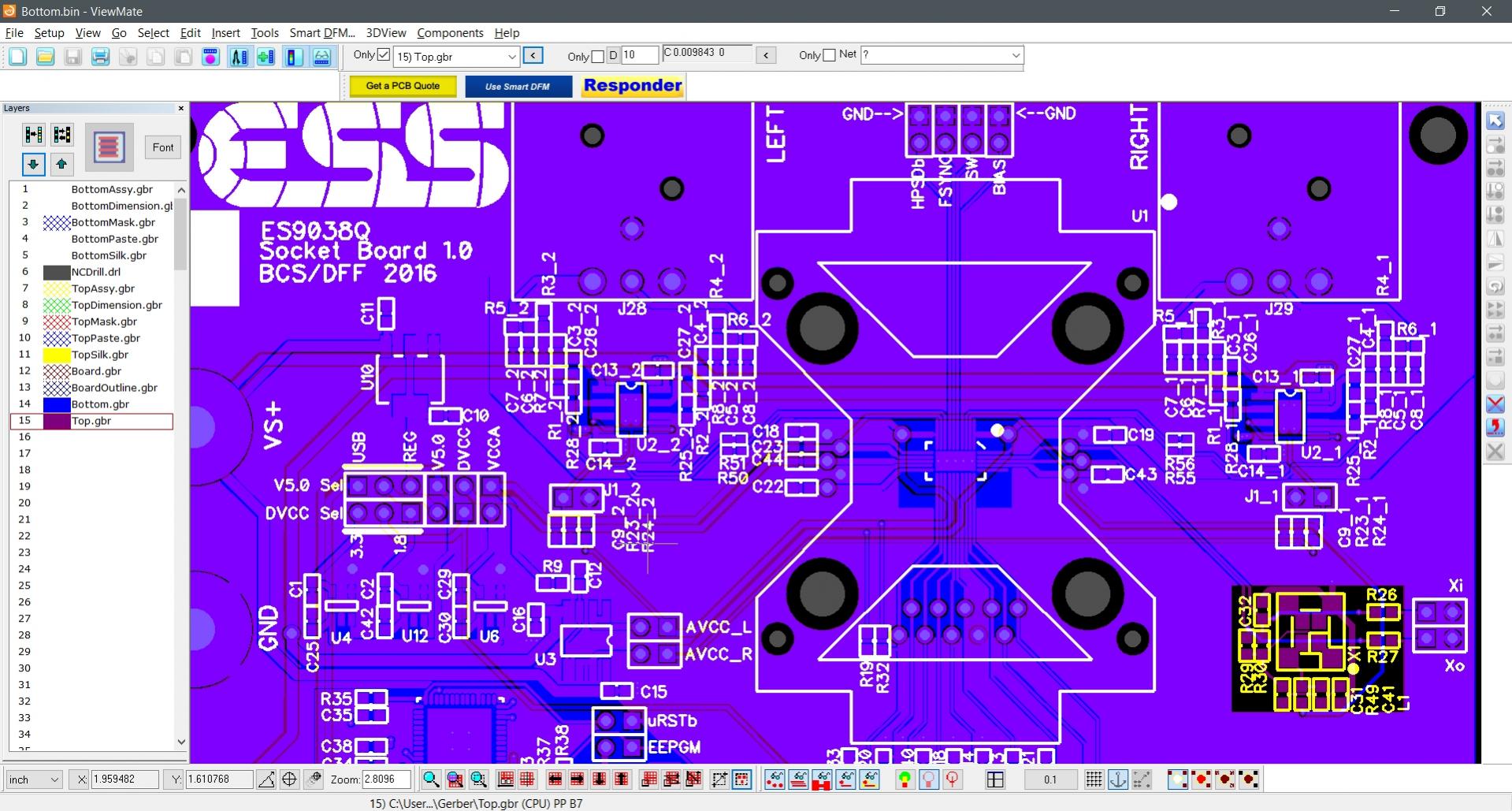Viewport: 1512px width, 811px height.
Task: Click the X coordinate field
Action: point(124,779)
